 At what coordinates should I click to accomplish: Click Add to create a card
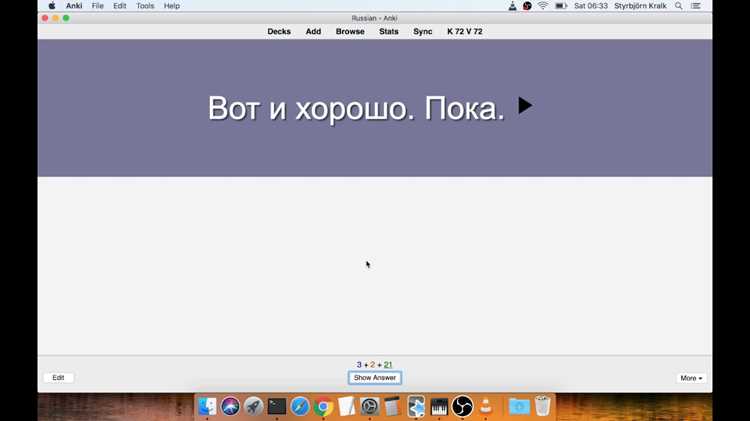point(313,31)
